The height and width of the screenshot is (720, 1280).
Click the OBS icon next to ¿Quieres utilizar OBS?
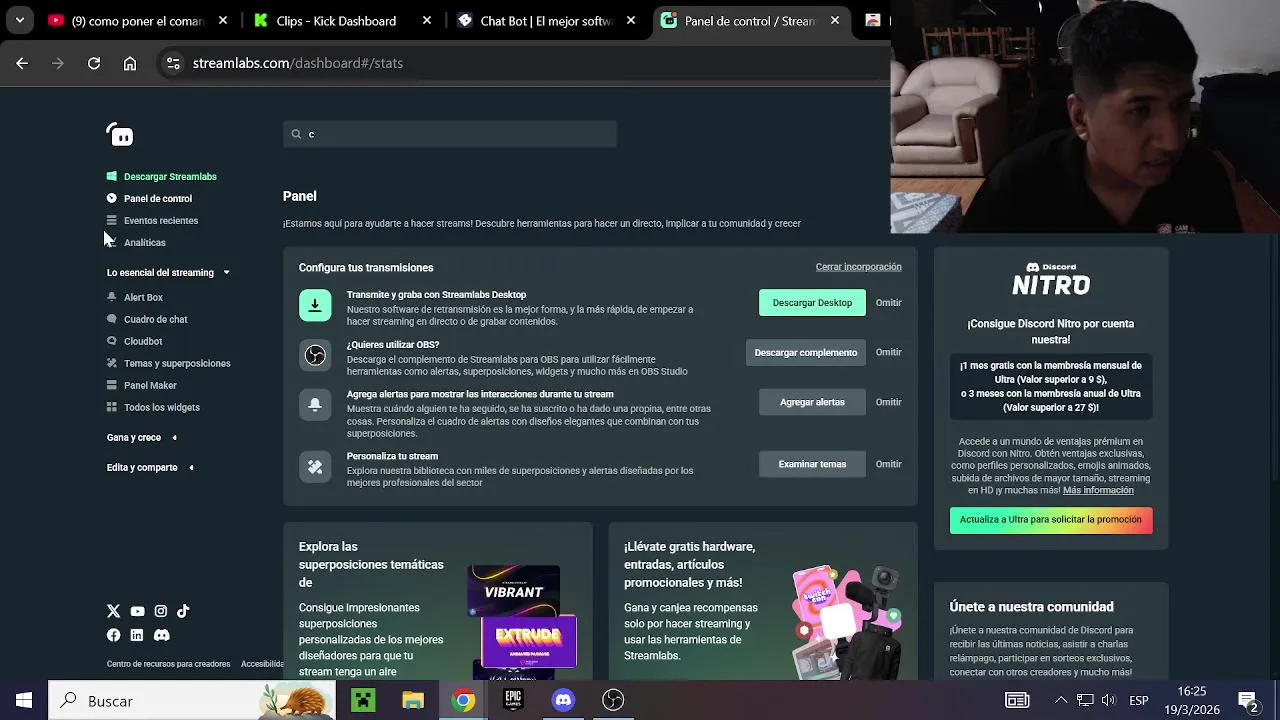point(315,355)
